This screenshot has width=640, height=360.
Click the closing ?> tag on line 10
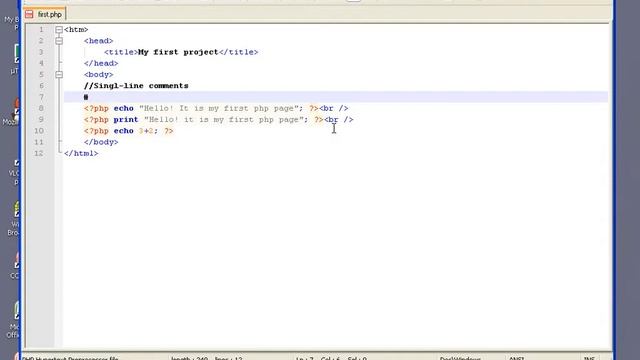(169, 131)
